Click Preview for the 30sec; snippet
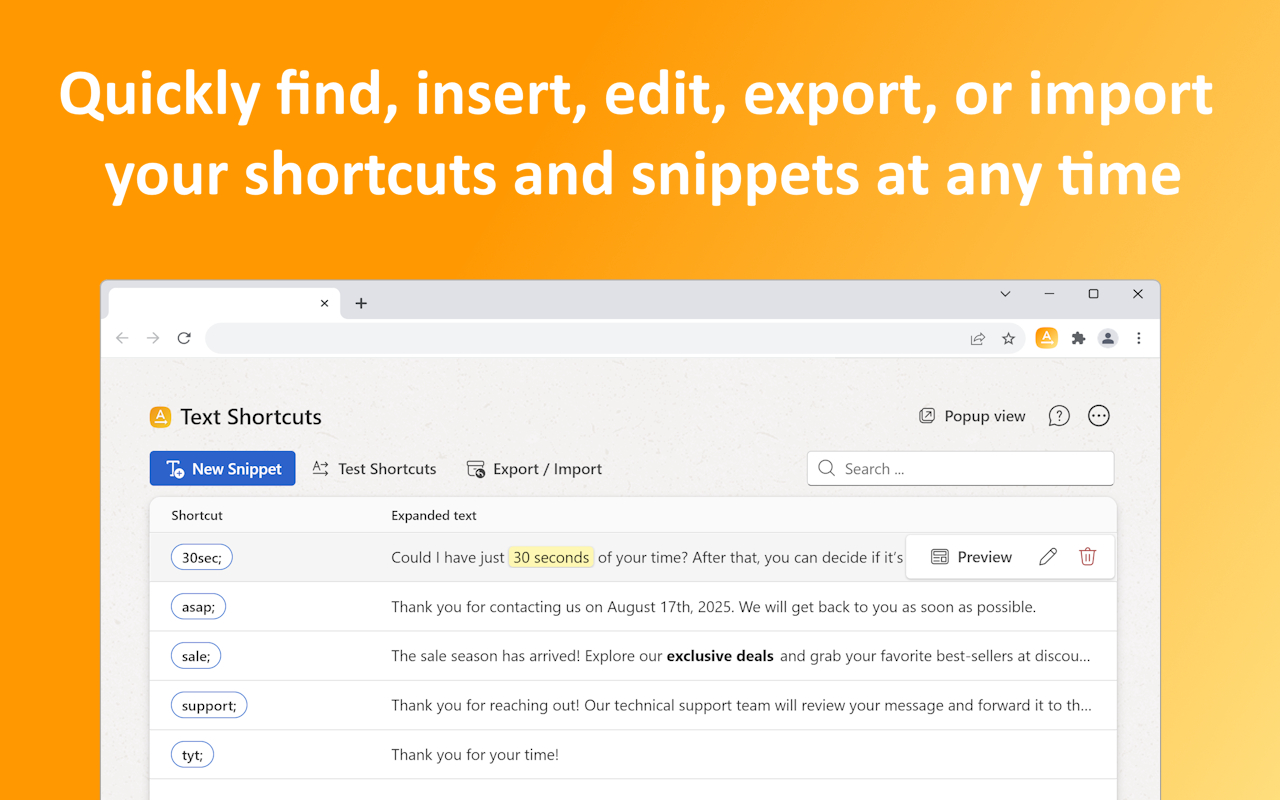Viewport: 1280px width, 800px height. pos(971,557)
